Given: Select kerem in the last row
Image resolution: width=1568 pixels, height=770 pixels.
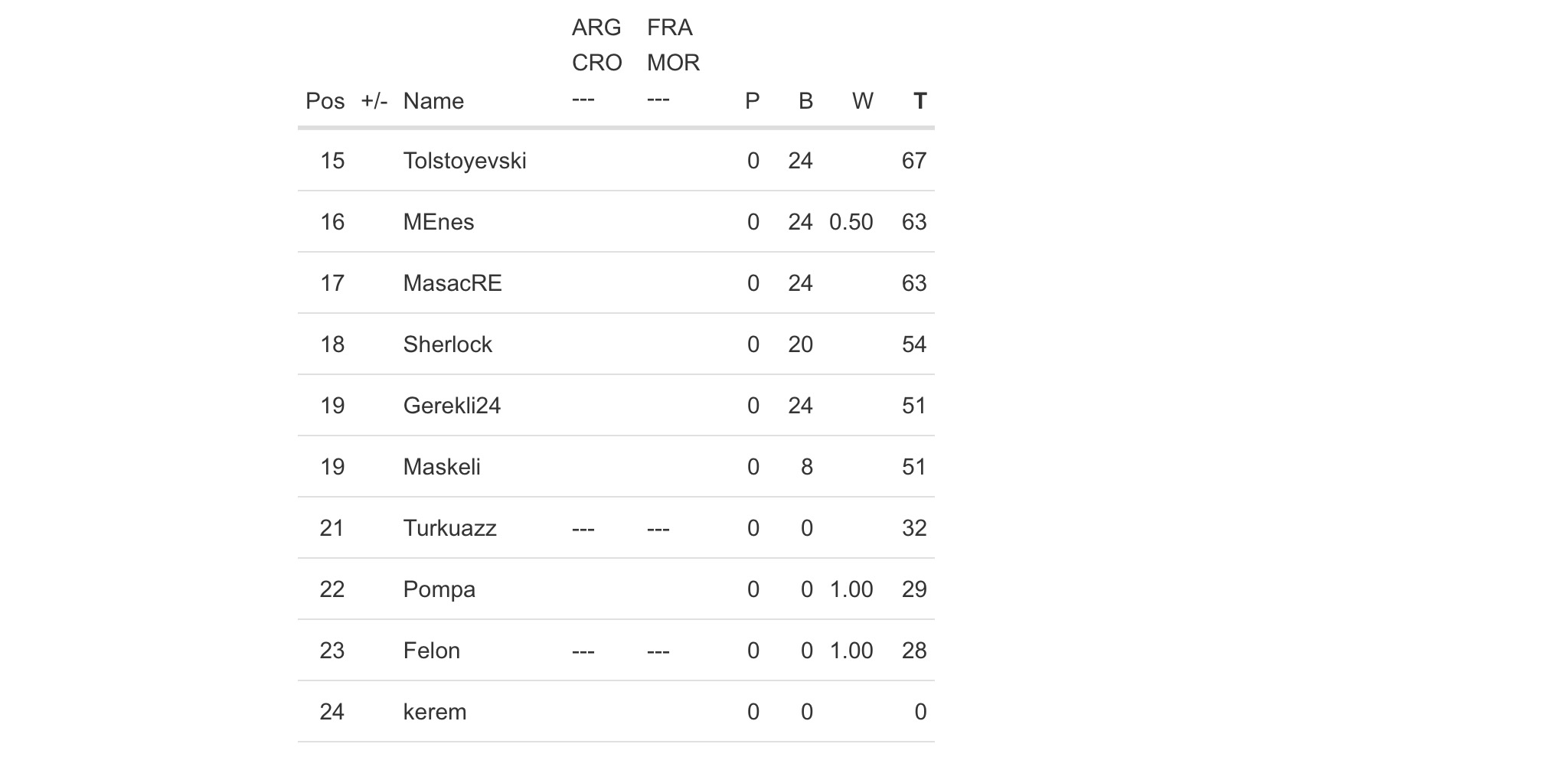Looking at the screenshot, I should pos(434,712).
